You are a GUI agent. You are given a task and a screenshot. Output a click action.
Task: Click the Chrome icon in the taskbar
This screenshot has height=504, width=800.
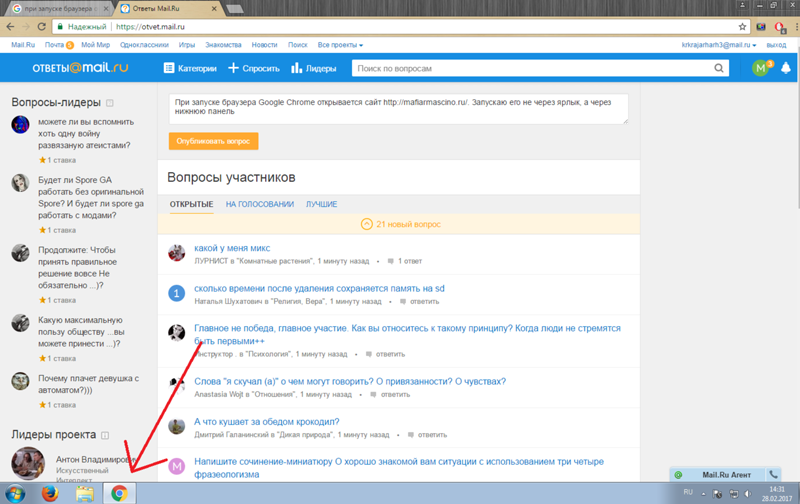tap(119, 493)
